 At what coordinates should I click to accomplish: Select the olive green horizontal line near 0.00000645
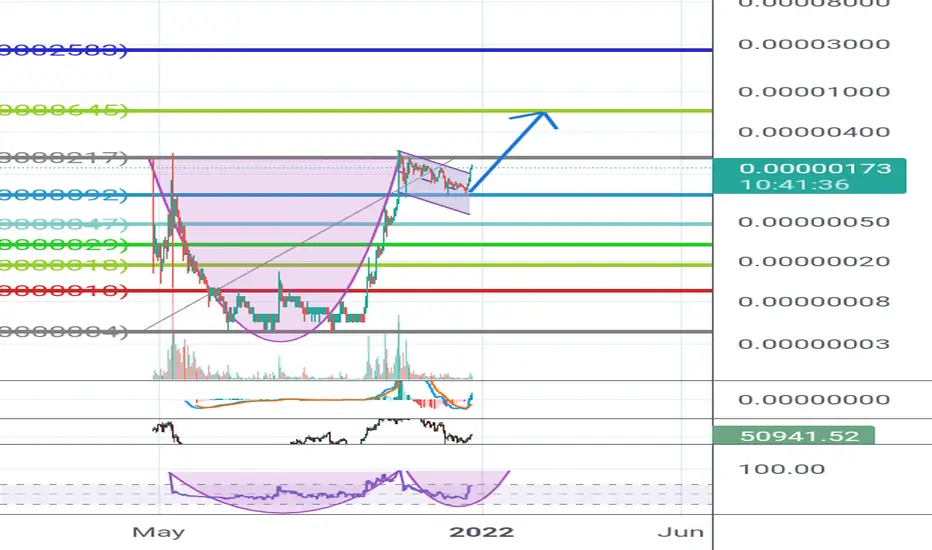click(357, 111)
